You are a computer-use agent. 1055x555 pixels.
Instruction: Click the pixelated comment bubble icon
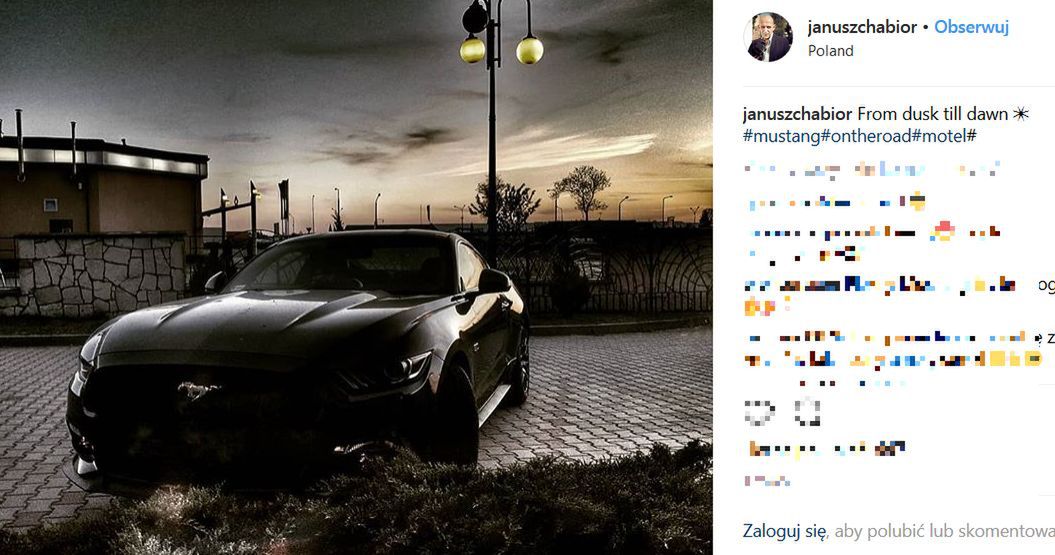pyautogui.click(x=807, y=412)
